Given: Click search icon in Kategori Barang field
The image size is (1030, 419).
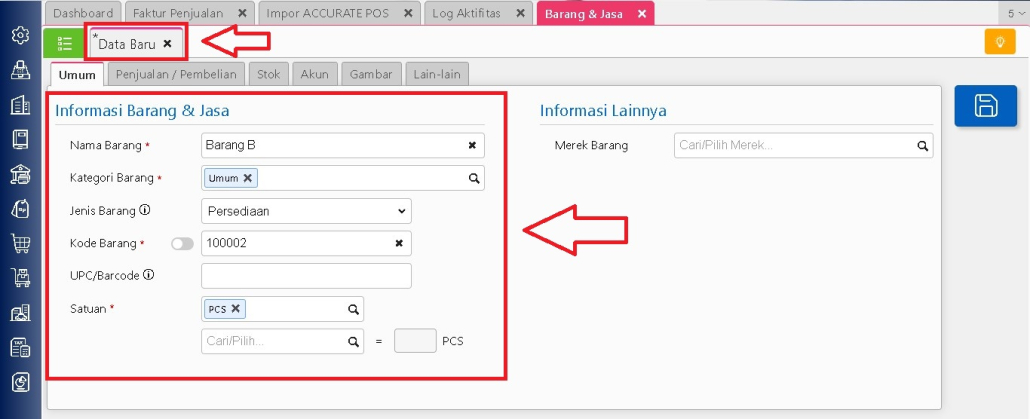Looking at the screenshot, I should (x=474, y=178).
